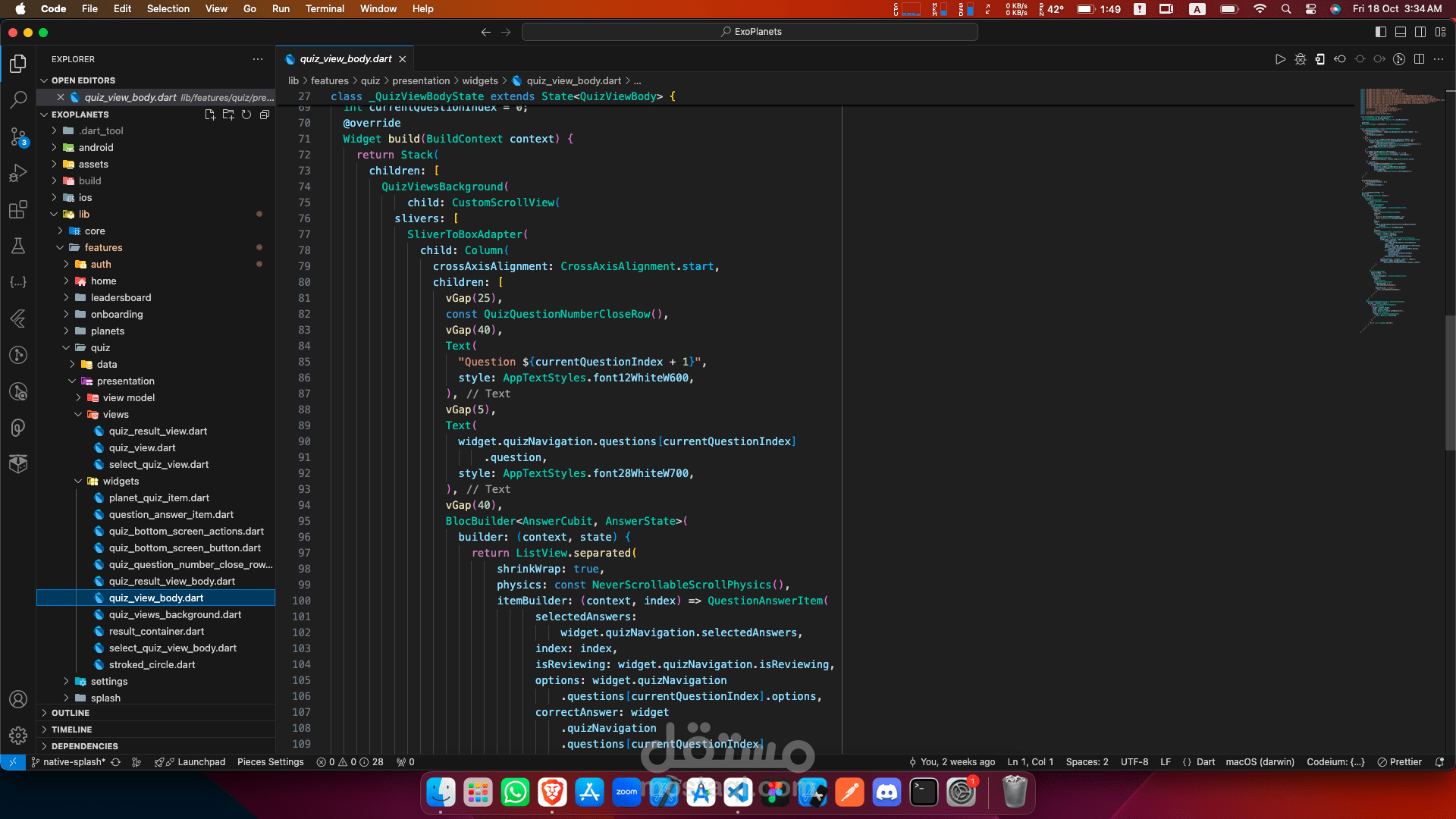
Task: Click the split editor right icon
Action: point(1419,59)
